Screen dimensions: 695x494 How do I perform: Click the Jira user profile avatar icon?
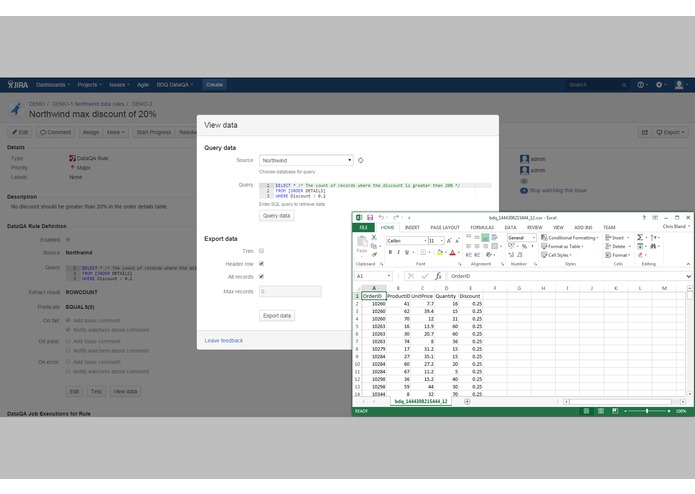pyautogui.click(x=679, y=85)
